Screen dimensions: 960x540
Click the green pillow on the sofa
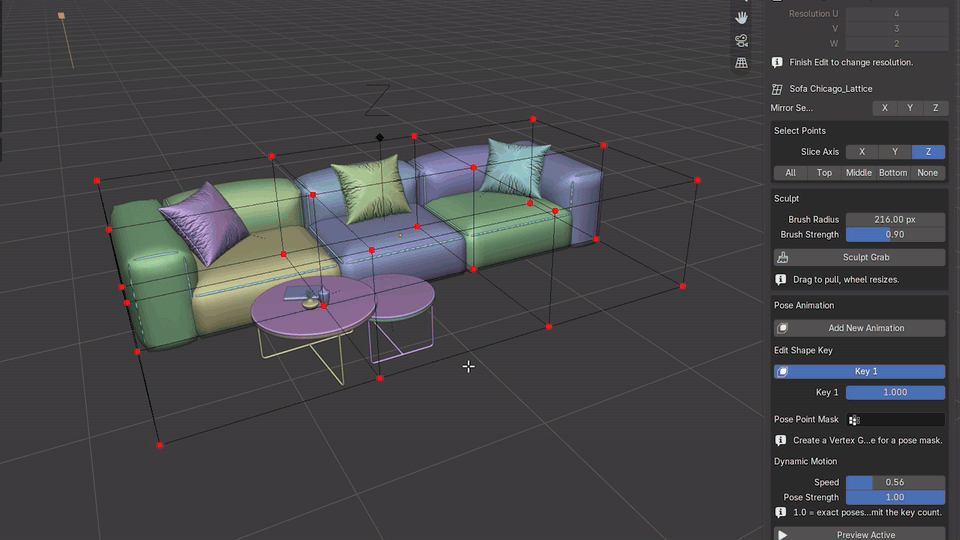(x=372, y=189)
